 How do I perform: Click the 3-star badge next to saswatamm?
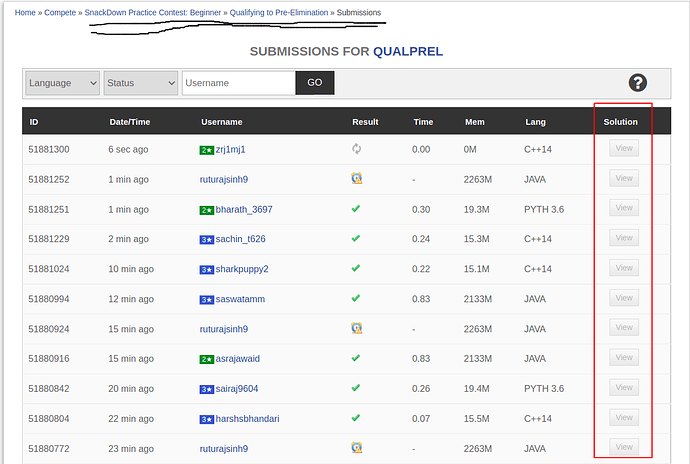tap(206, 300)
